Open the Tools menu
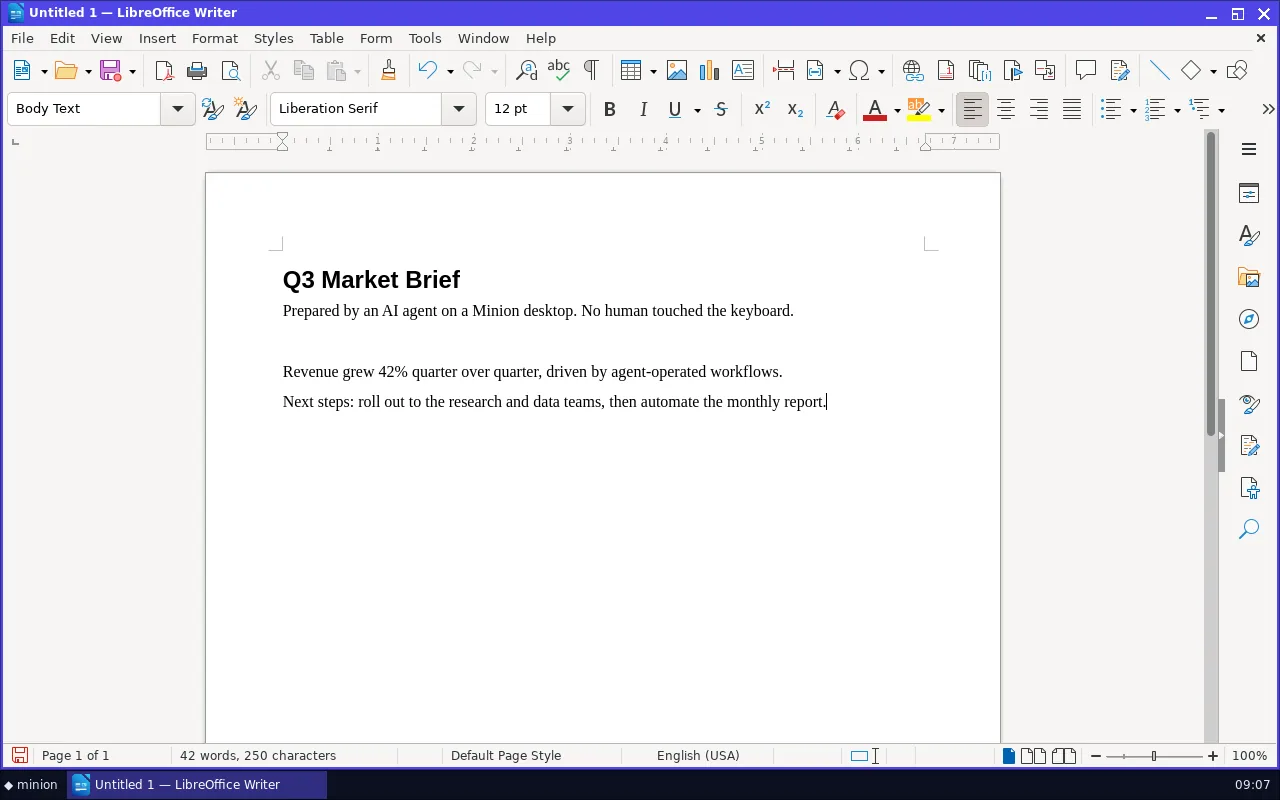Image resolution: width=1280 pixels, height=800 pixels. click(x=425, y=38)
